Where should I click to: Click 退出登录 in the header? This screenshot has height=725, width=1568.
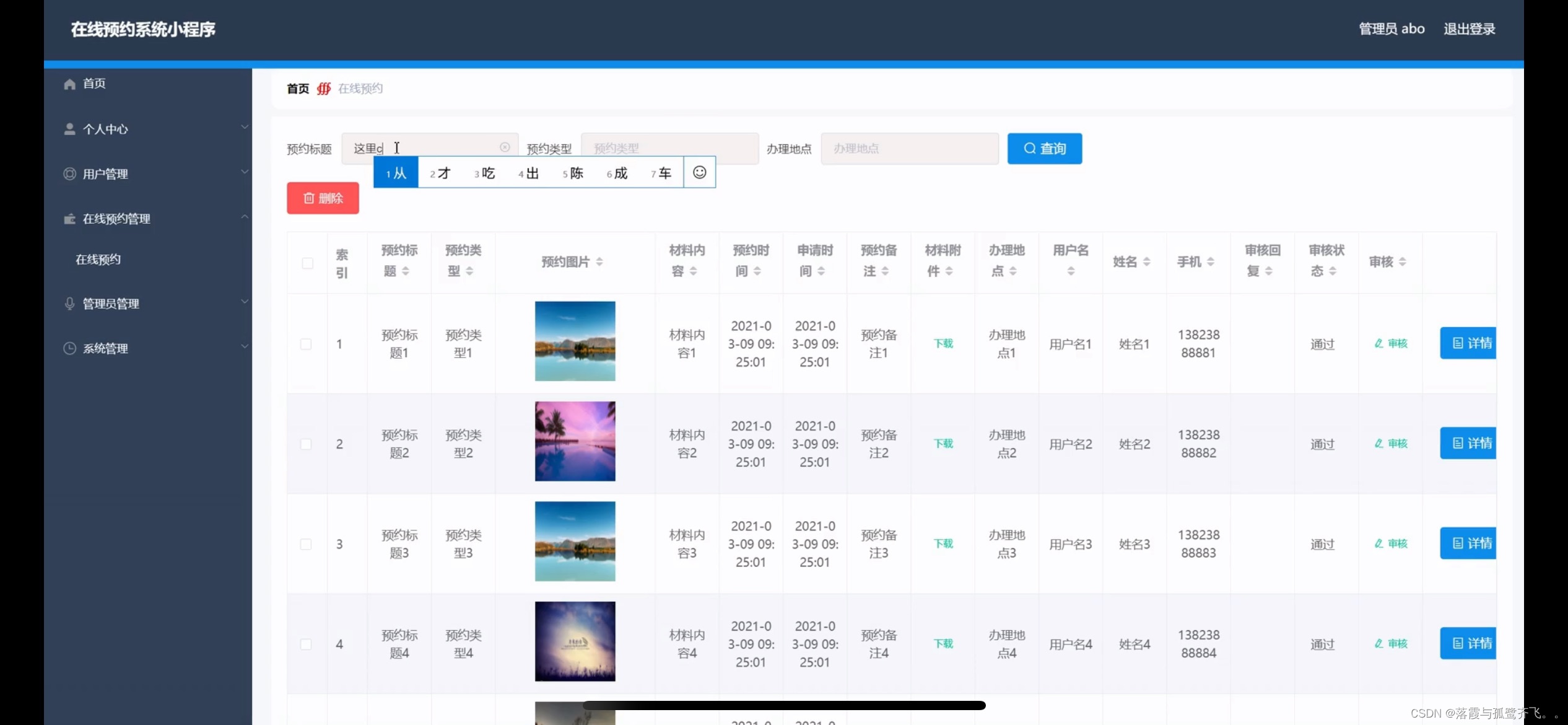1469,29
